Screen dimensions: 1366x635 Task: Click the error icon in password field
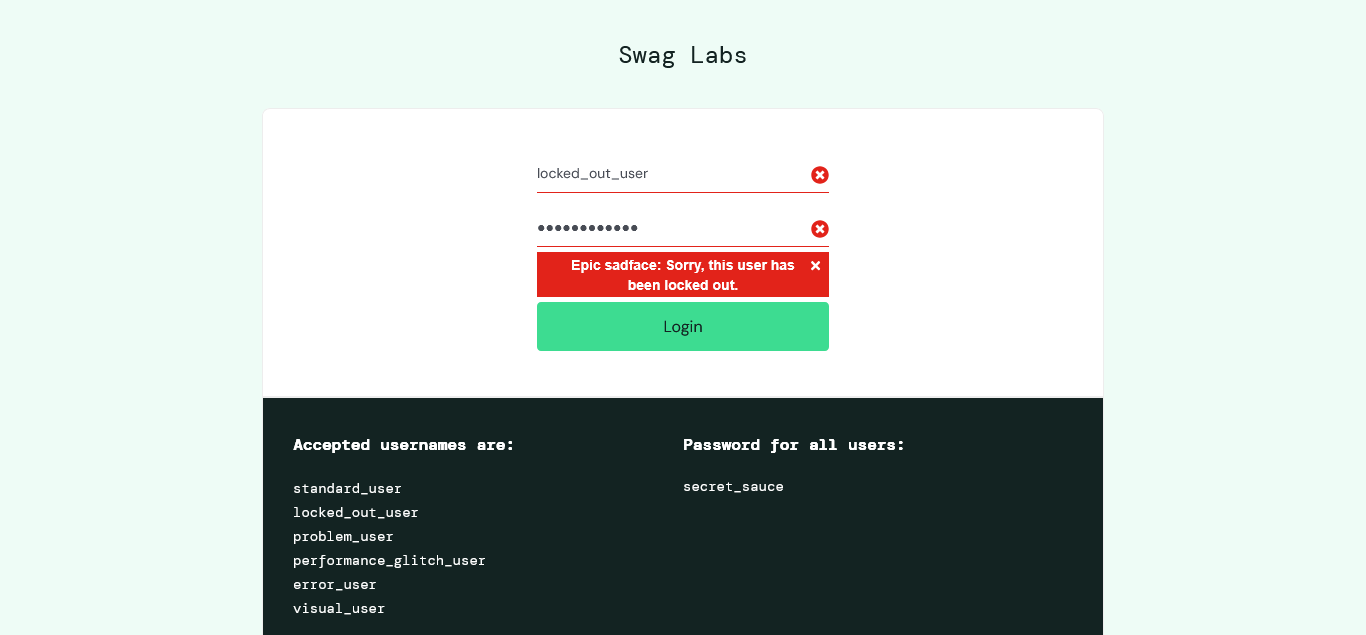click(x=820, y=229)
